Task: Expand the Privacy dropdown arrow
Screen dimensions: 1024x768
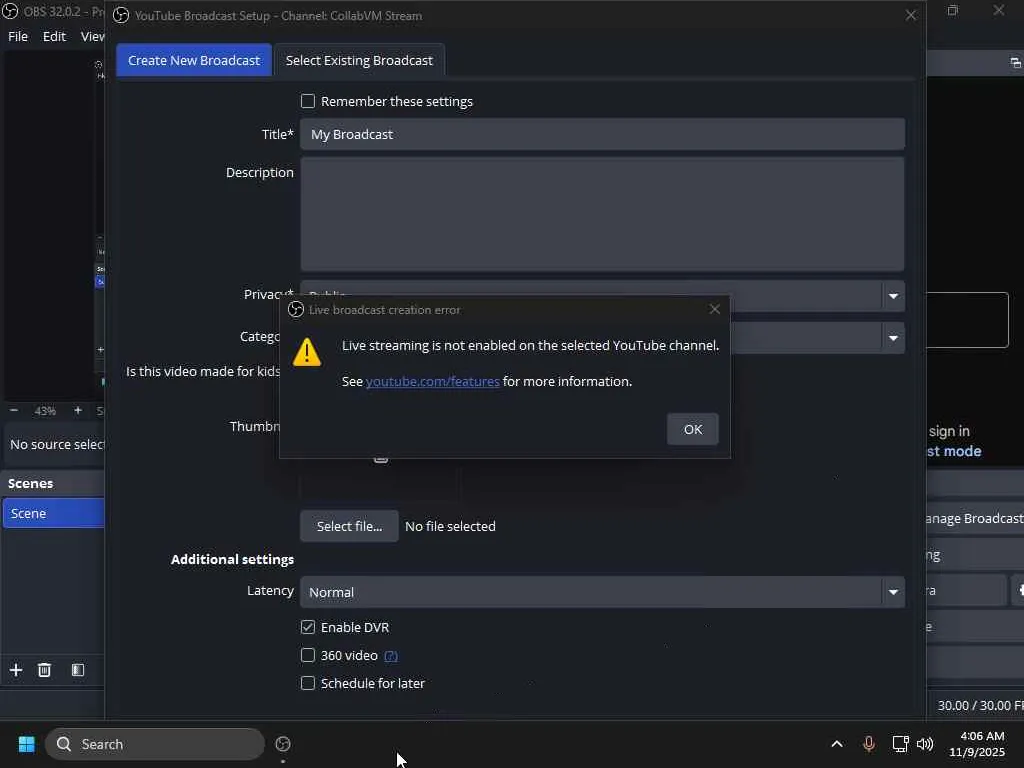Action: 893,296
